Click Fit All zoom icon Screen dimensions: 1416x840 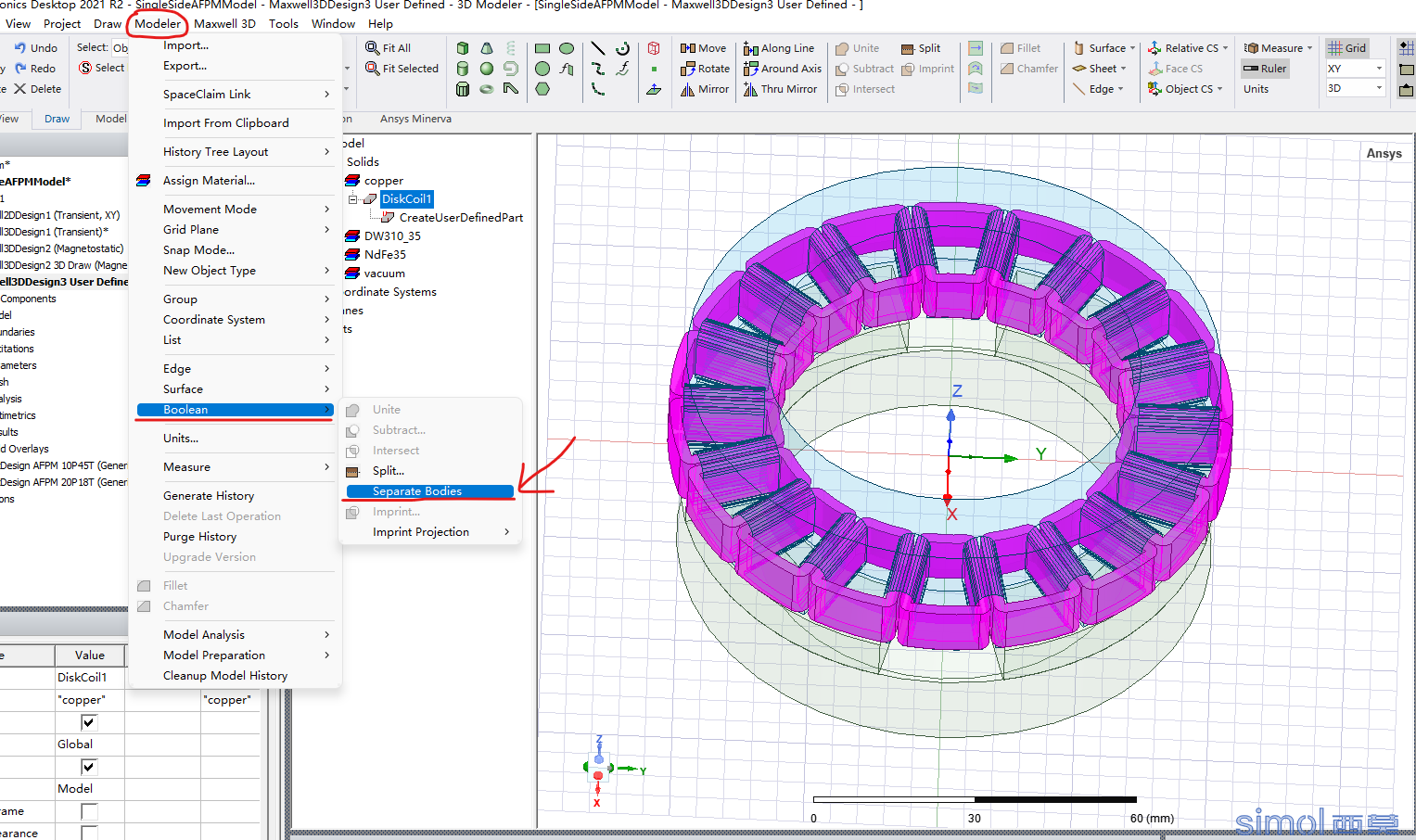coord(388,48)
